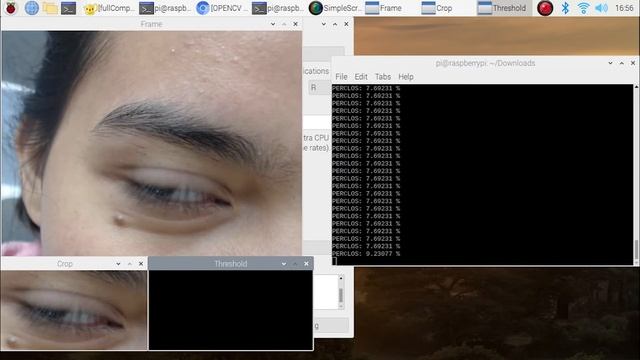
Task: Maximize the Crop window
Action: 130,264
